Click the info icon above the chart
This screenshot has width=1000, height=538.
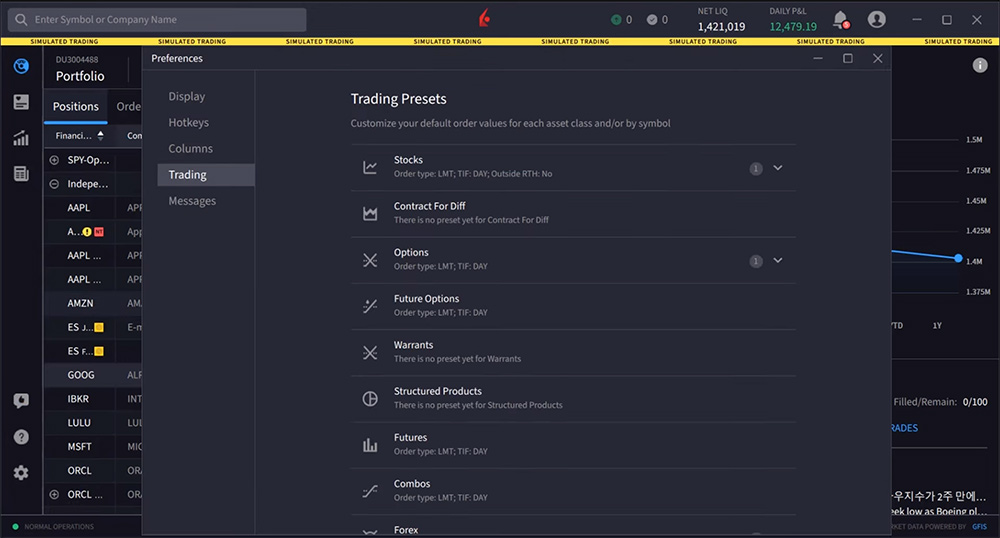point(980,65)
